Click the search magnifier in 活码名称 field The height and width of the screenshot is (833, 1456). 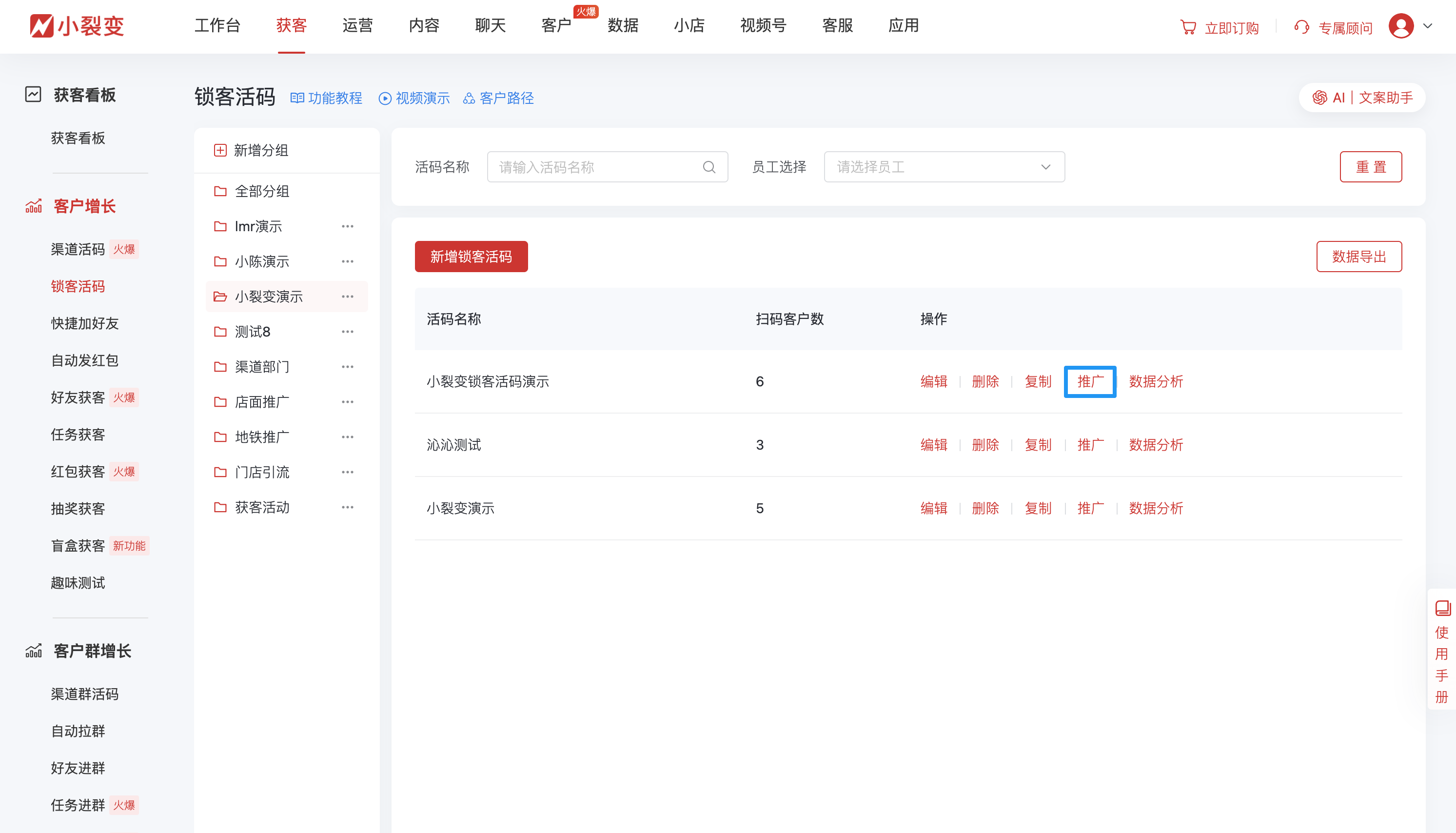(x=708, y=167)
